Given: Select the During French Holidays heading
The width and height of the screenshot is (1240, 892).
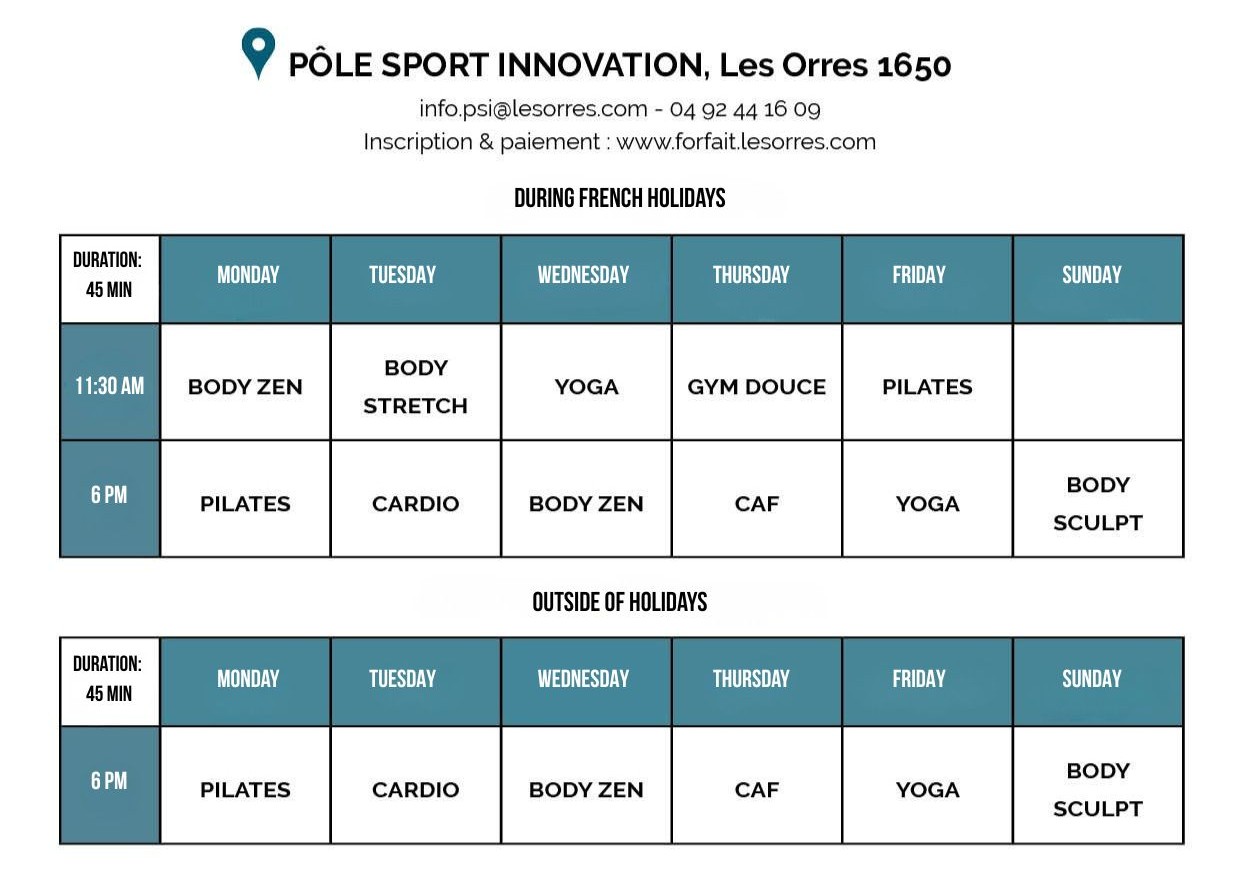Looking at the screenshot, I should click(619, 198).
